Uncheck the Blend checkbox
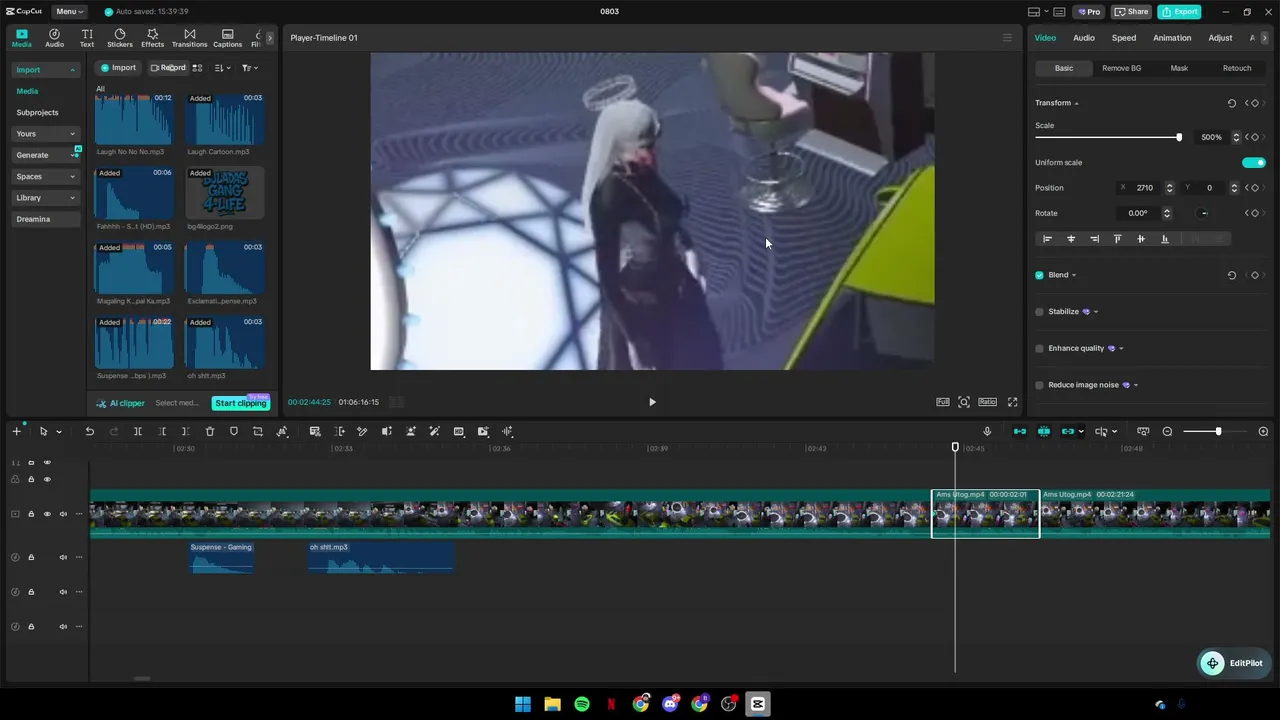Image resolution: width=1280 pixels, height=720 pixels. (x=1039, y=275)
